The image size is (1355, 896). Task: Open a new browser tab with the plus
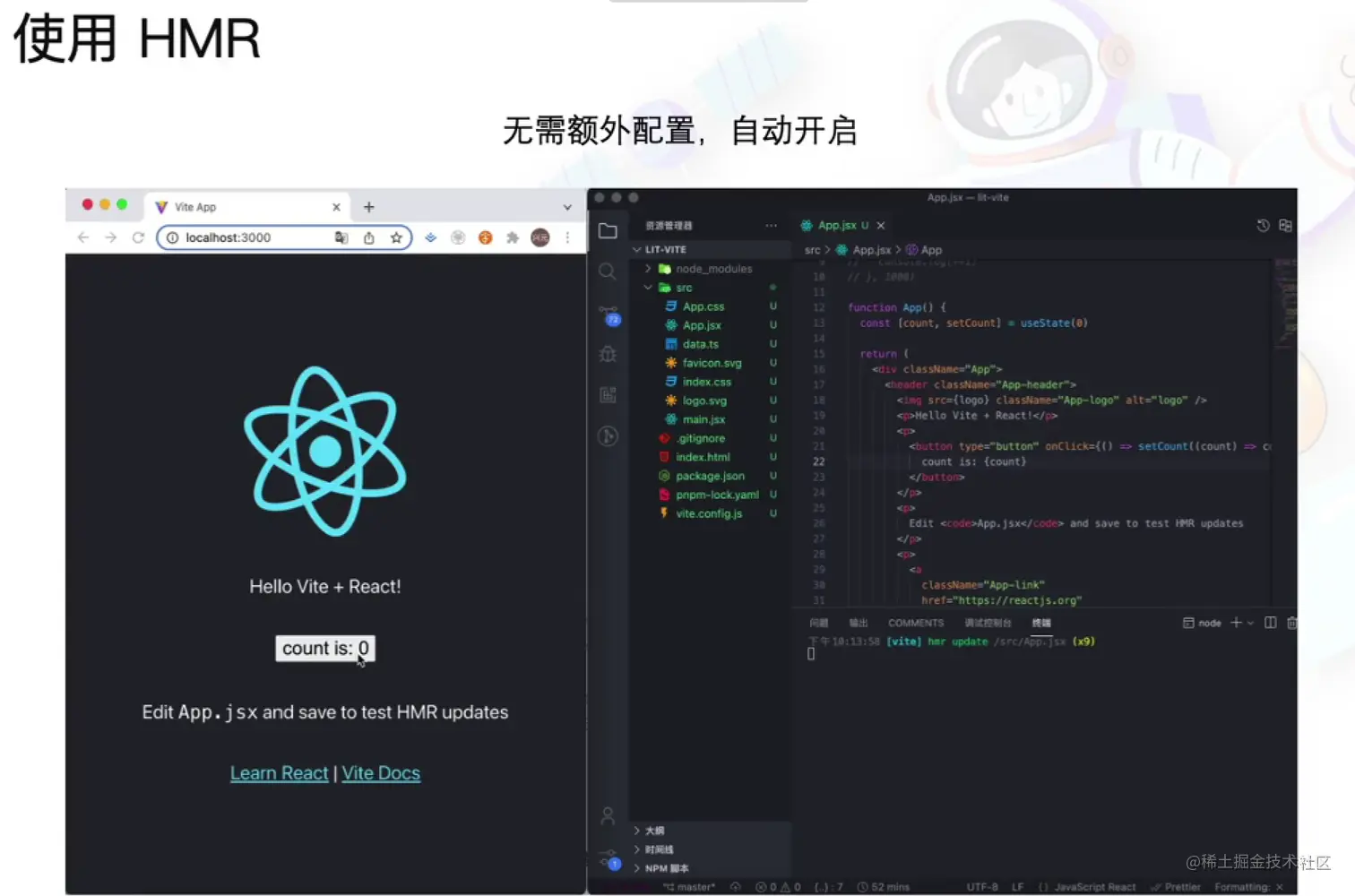coord(369,207)
